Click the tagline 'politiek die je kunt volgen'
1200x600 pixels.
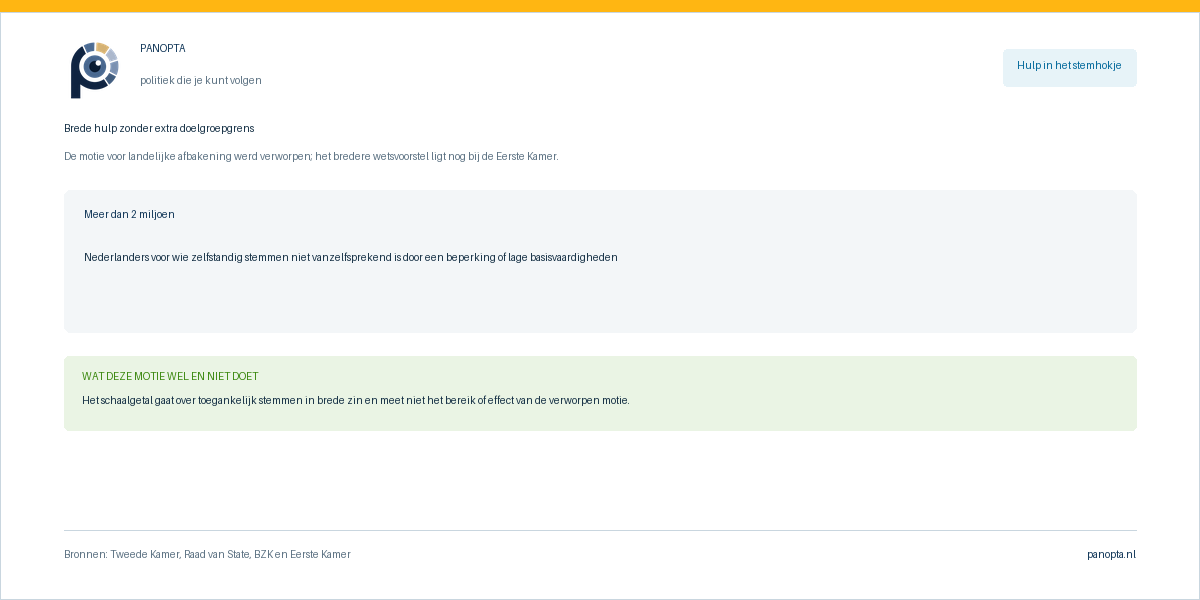coord(201,80)
